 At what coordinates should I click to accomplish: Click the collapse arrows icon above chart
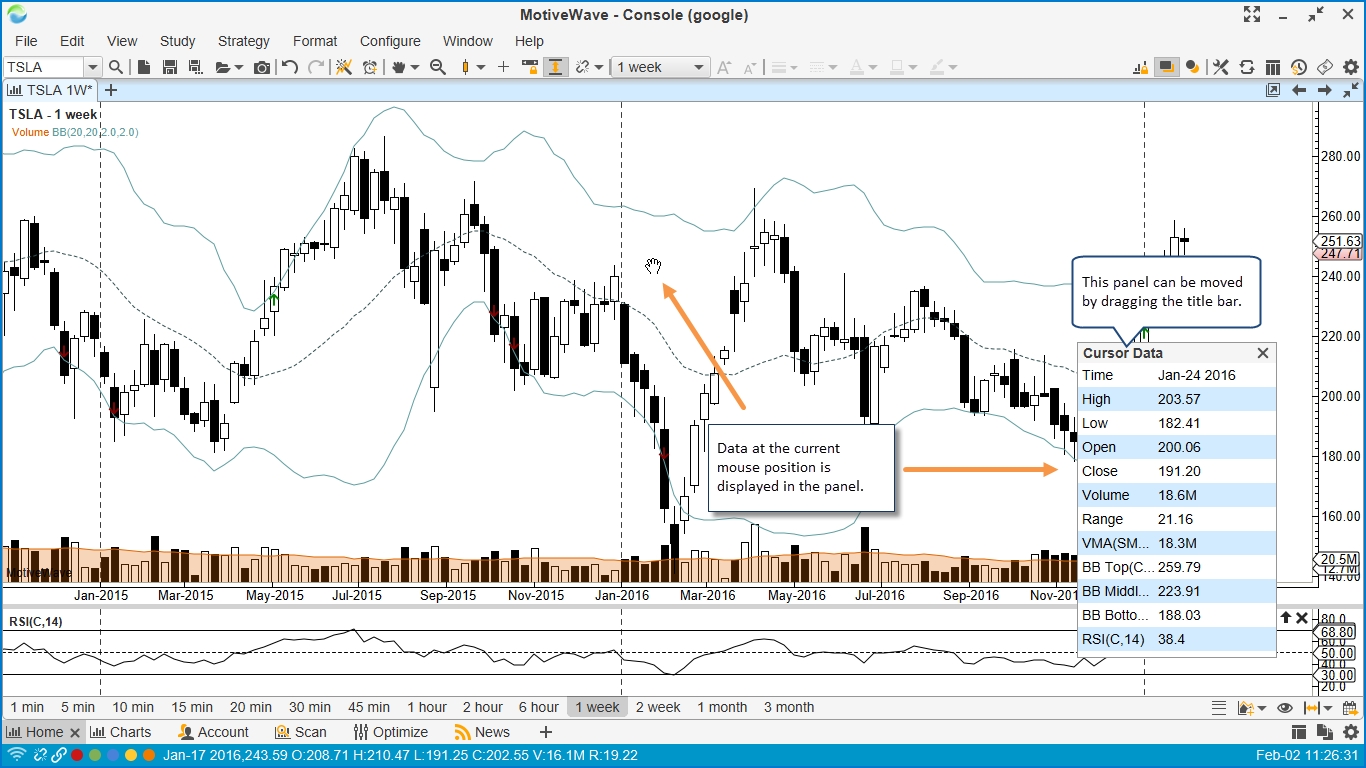click(x=1351, y=90)
